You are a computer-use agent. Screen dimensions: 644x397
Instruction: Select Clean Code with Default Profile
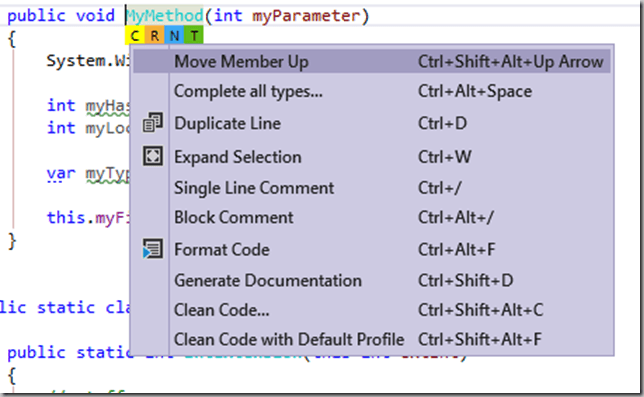[x=372, y=340]
